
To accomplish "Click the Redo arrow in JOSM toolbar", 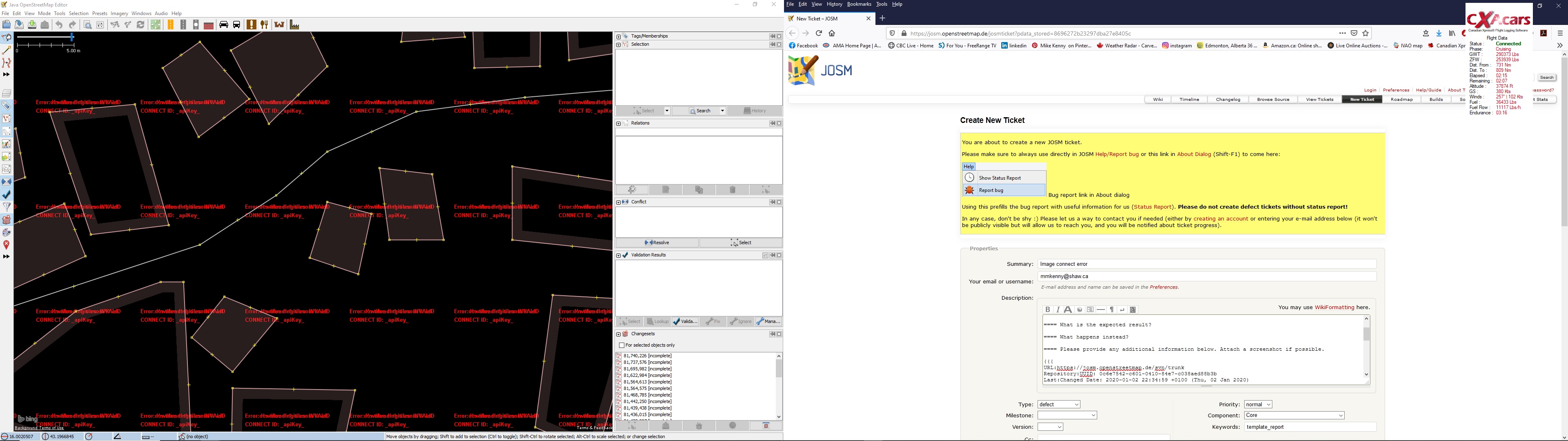I will tap(72, 25).
